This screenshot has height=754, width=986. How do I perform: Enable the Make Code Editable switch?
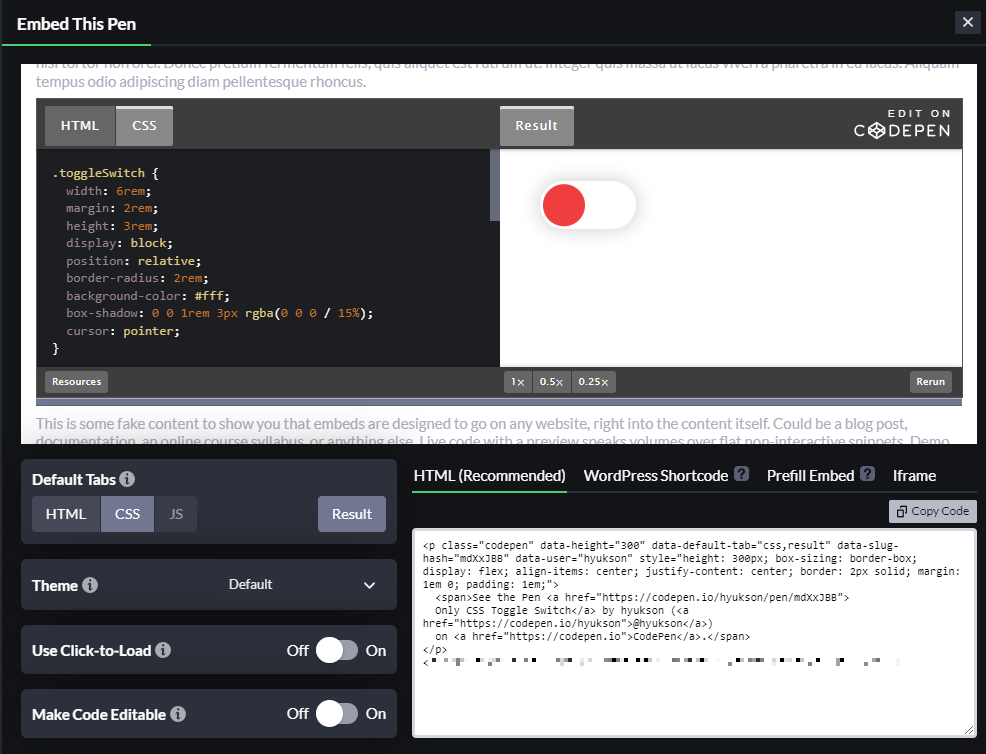tap(337, 714)
